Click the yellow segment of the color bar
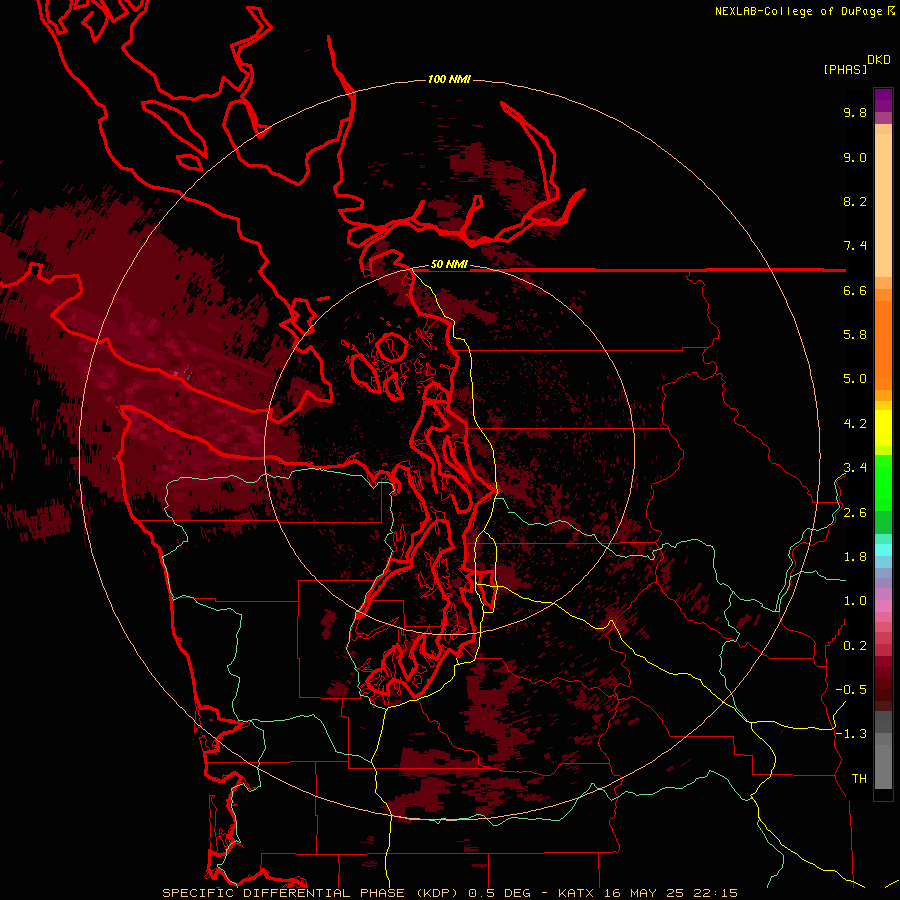Viewport: 900px width, 900px height. pyautogui.click(x=883, y=428)
